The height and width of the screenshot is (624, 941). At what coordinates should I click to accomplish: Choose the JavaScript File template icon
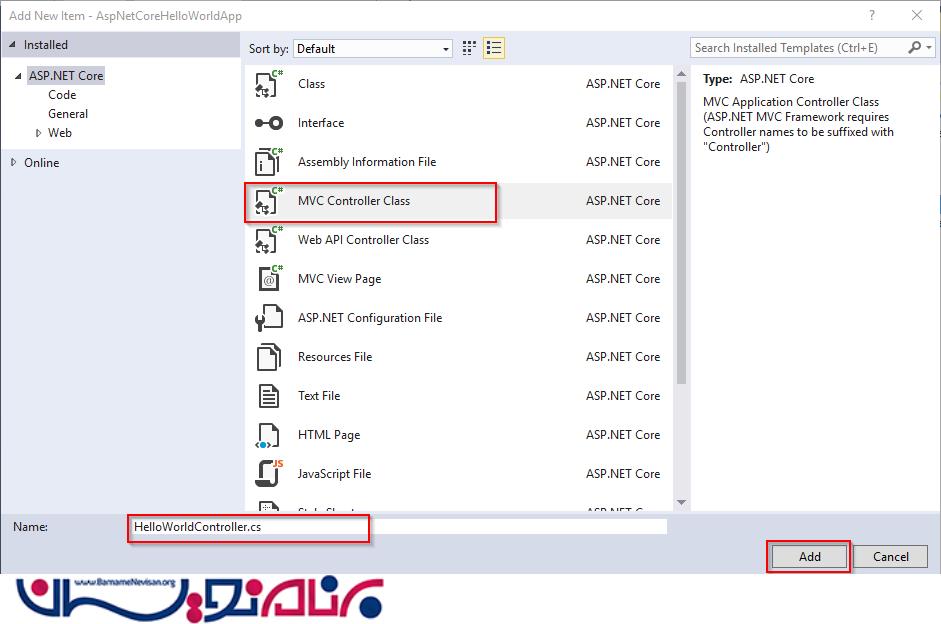click(x=268, y=474)
